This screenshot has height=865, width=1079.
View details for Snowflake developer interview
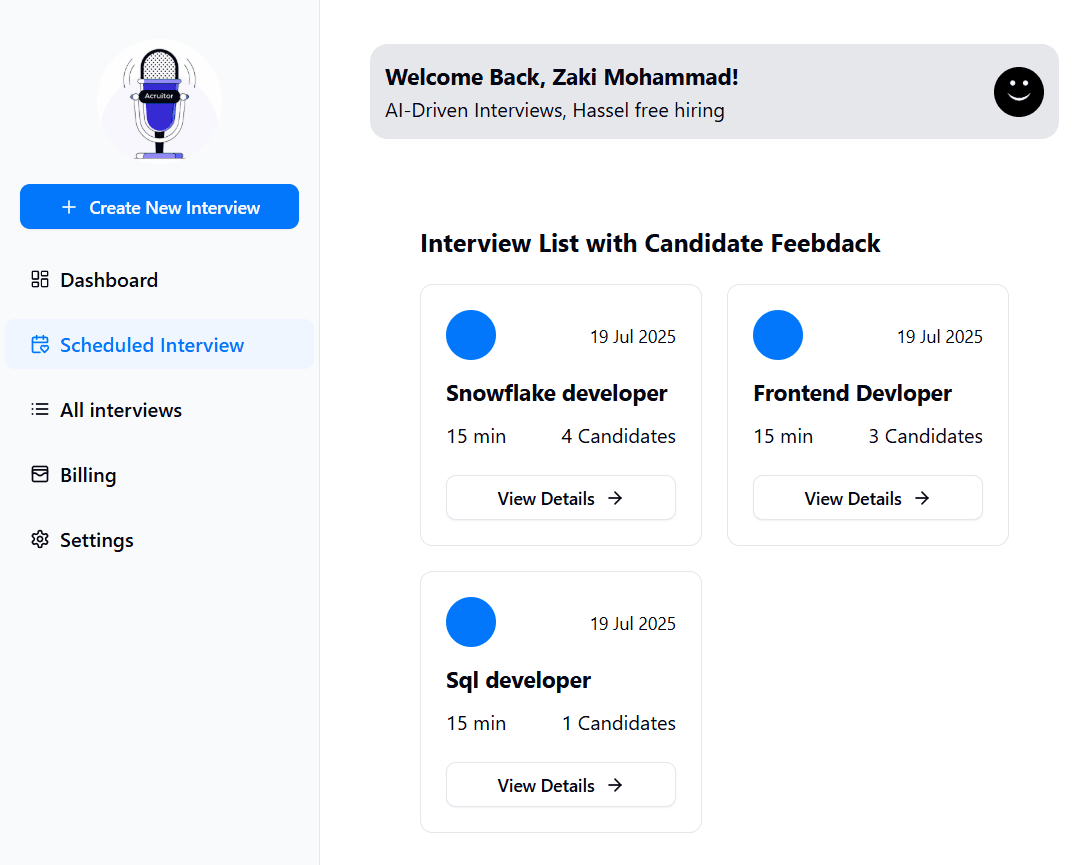tap(561, 498)
